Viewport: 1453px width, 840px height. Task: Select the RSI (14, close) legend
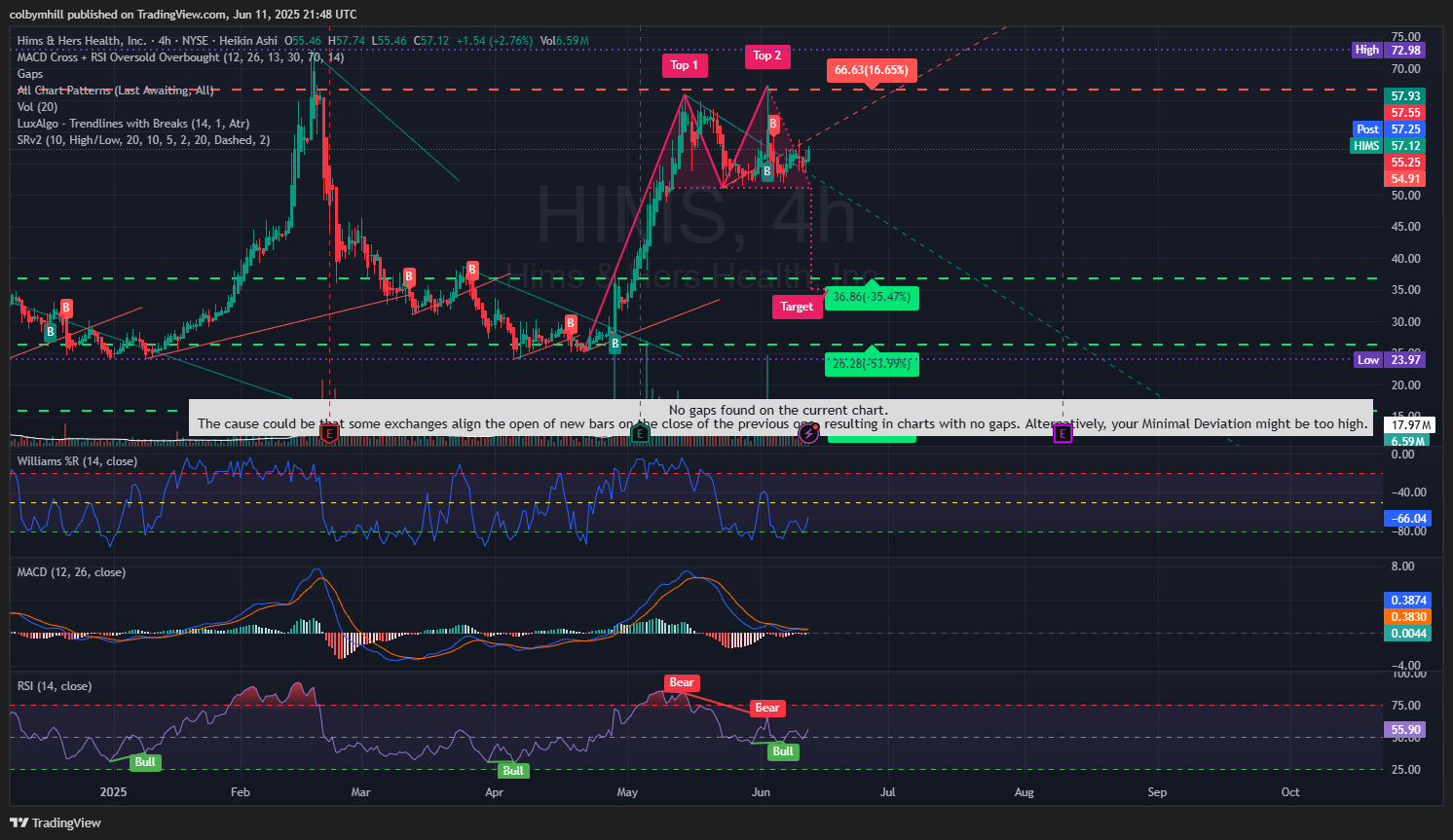coord(55,686)
